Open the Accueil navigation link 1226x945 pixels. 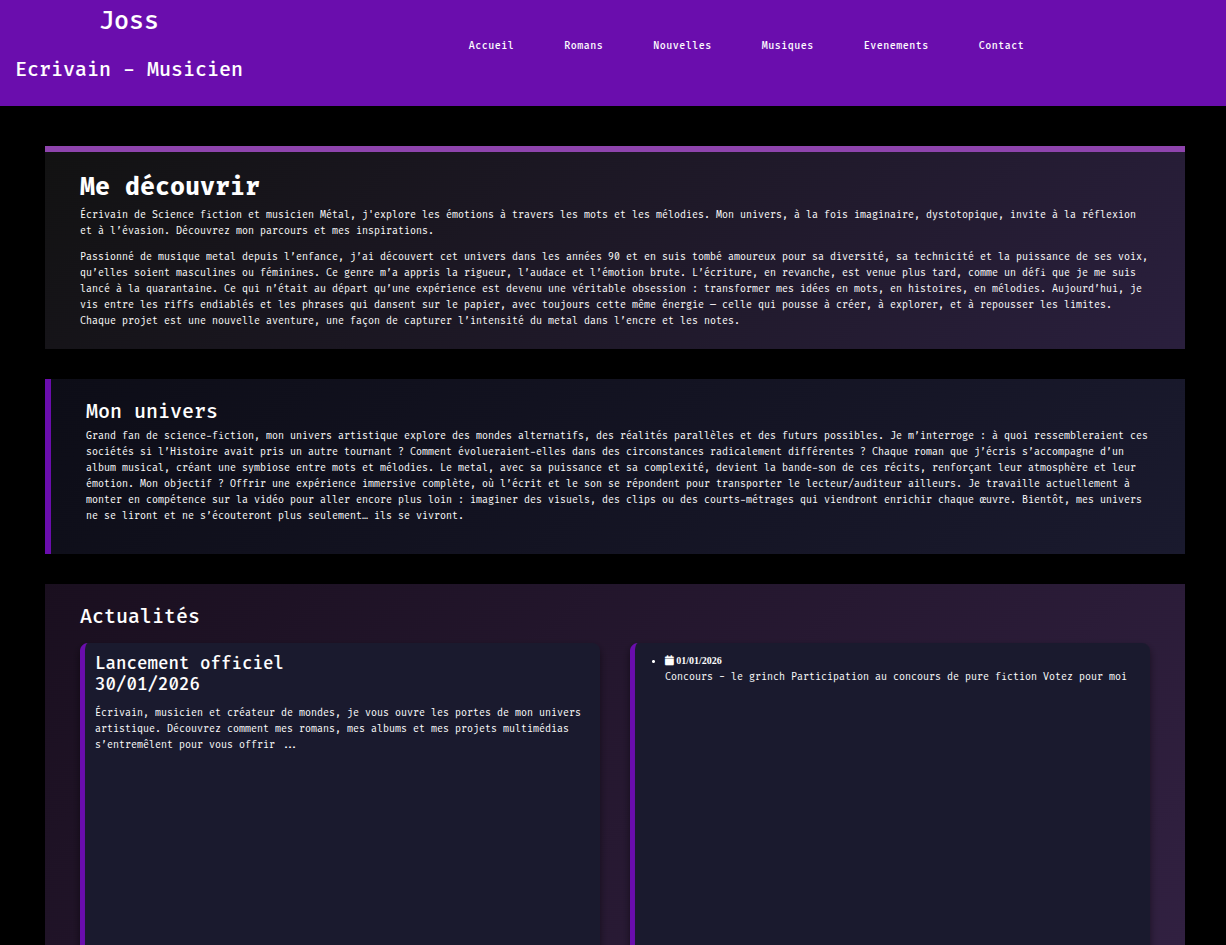(x=490, y=45)
